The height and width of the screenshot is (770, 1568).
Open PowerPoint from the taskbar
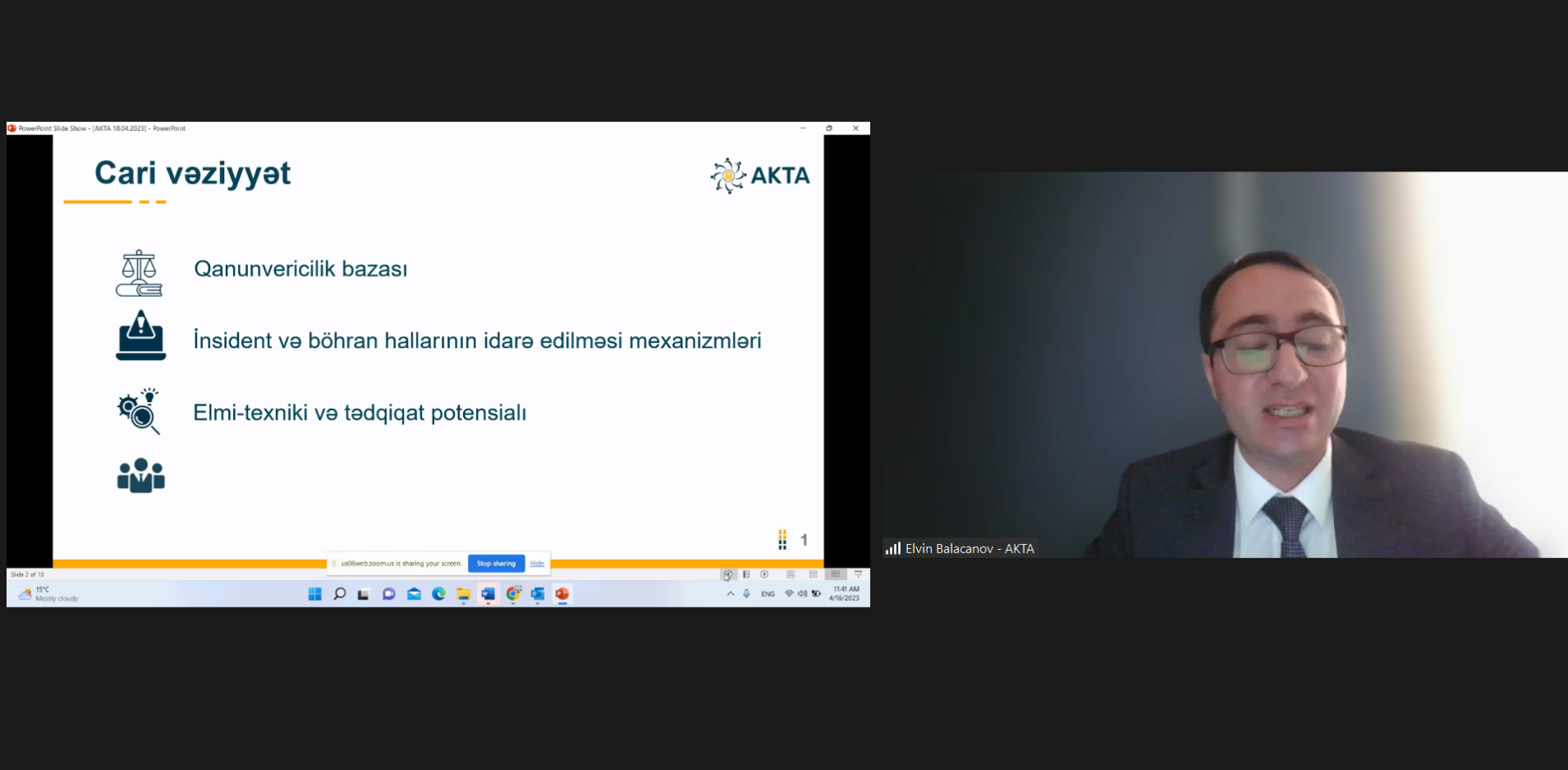[x=563, y=594]
